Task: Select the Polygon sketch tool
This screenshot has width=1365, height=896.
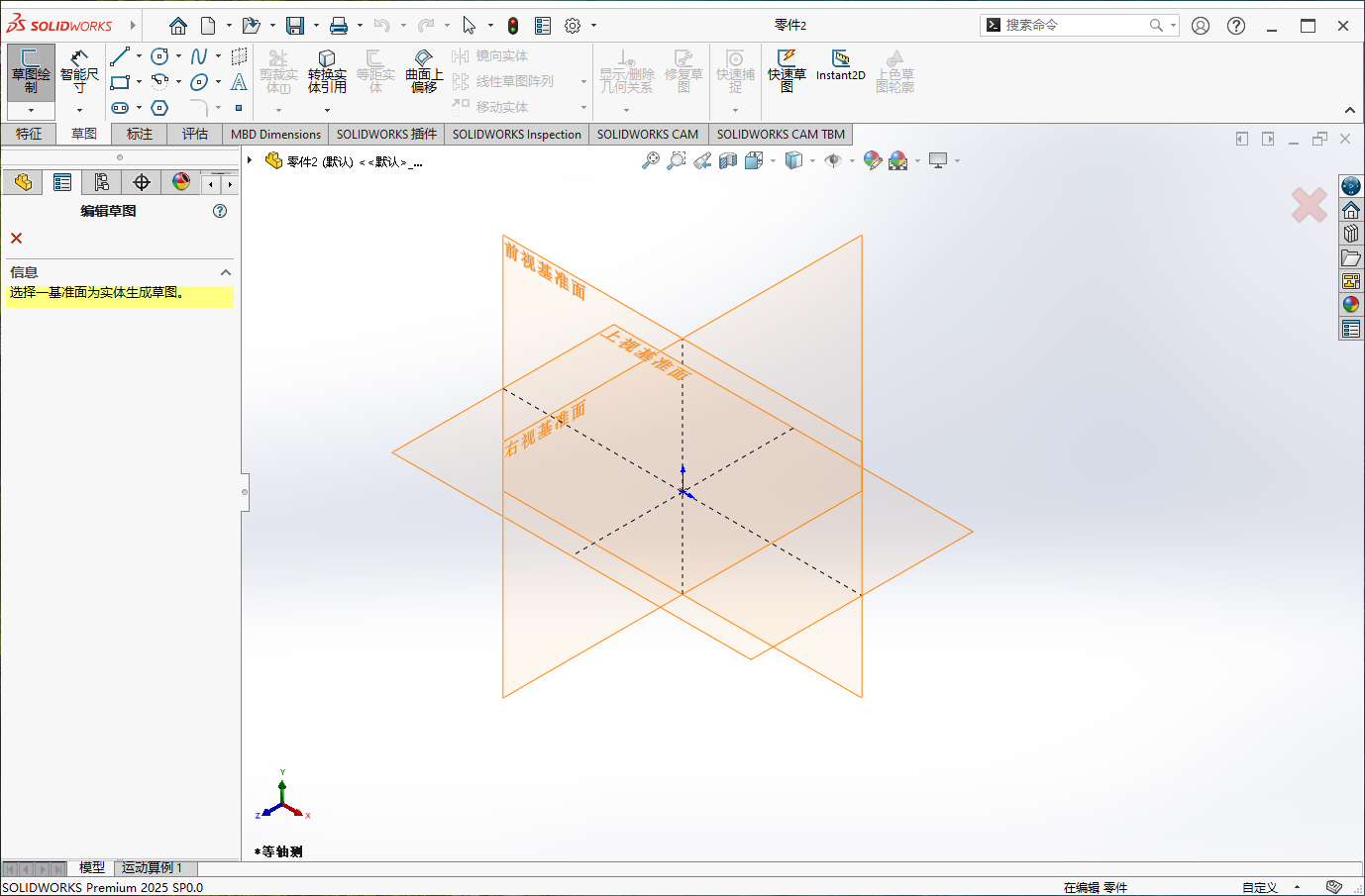Action: [159, 107]
